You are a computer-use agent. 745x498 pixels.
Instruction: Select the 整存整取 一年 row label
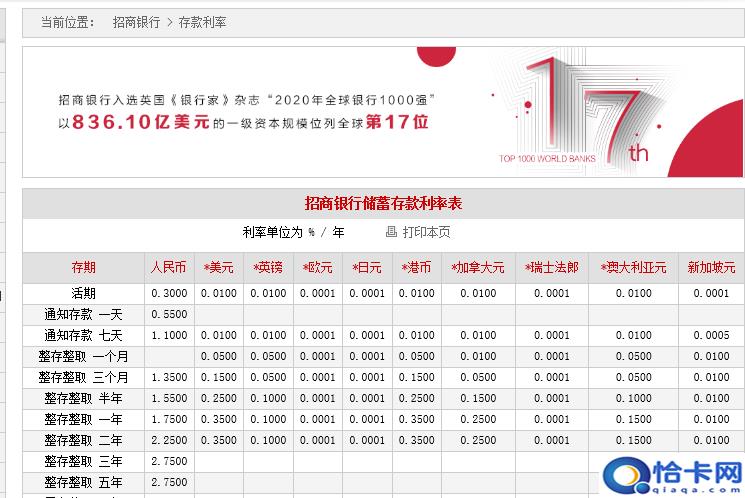coord(84,419)
